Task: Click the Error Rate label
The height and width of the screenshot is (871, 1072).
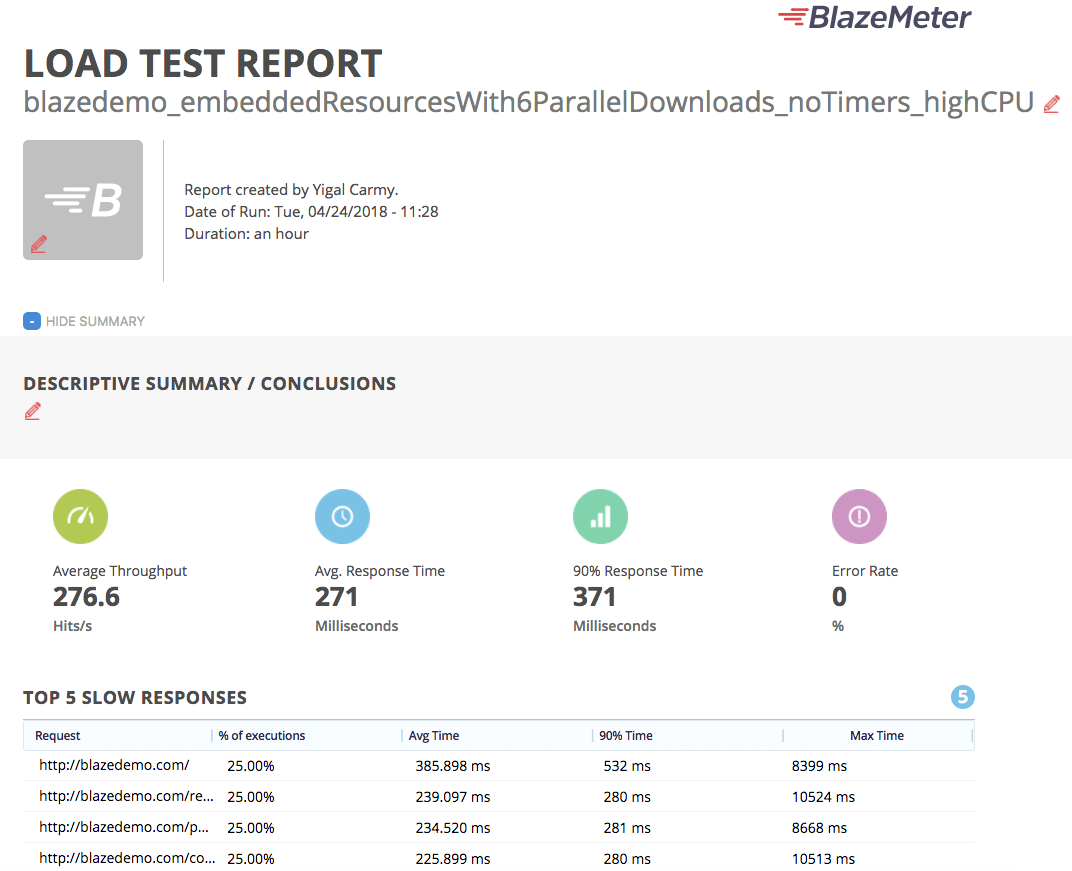Action: pos(865,571)
